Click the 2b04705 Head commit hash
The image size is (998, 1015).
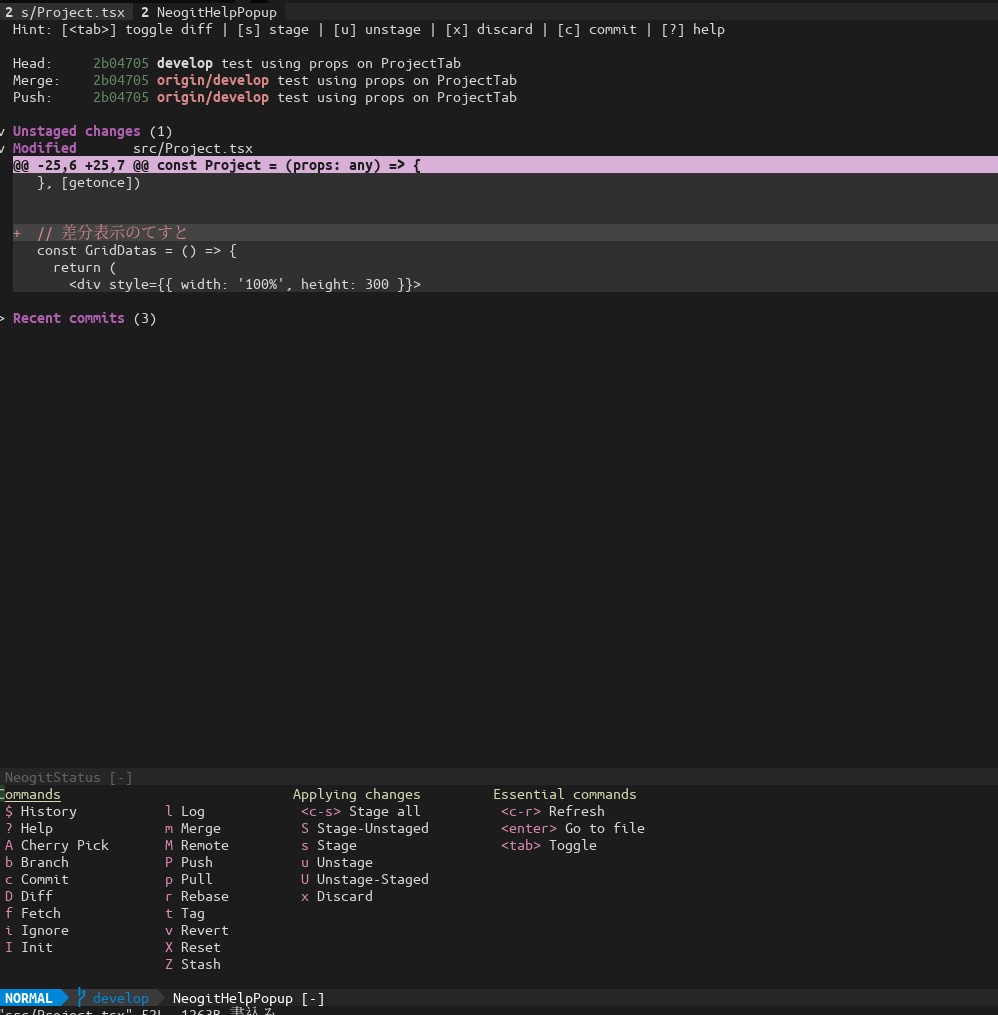(120, 63)
